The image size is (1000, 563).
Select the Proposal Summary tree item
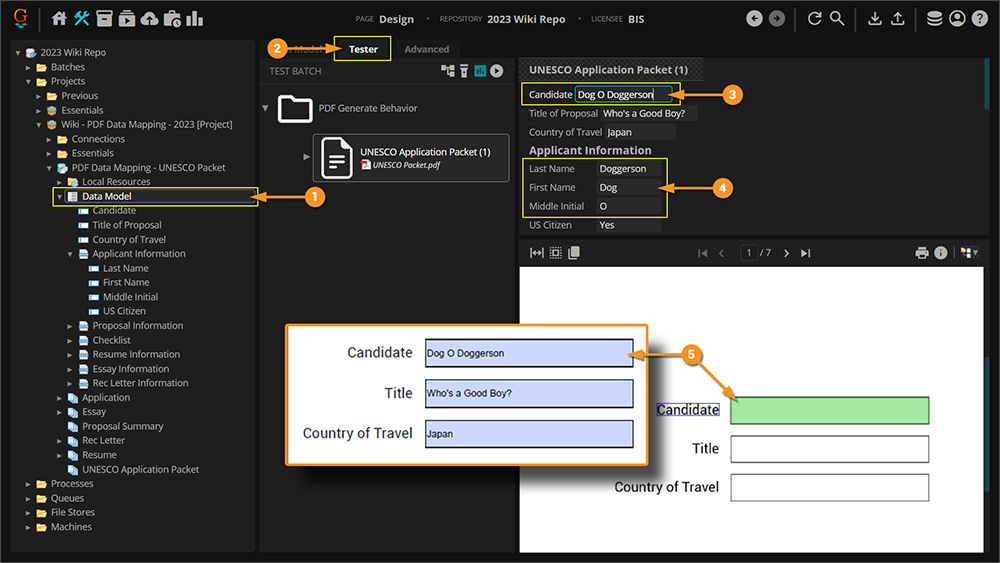click(122, 426)
